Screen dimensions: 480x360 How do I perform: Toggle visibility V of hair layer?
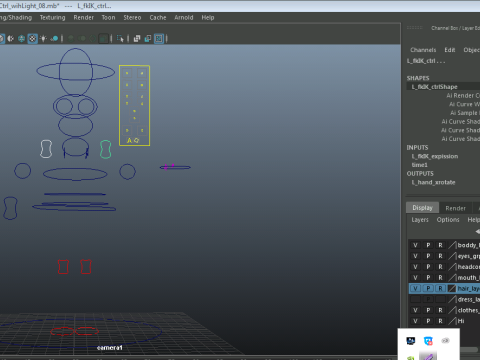[415, 289]
